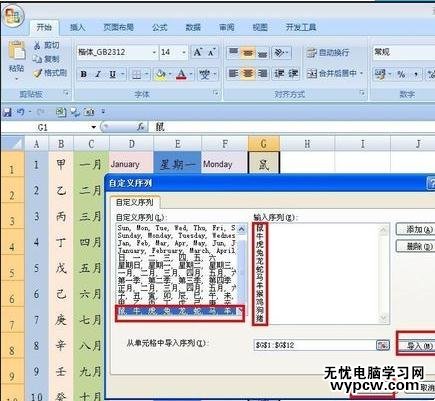The height and width of the screenshot is (401, 435).
Task: Click the Increase Font Size icon
Action: [198, 52]
